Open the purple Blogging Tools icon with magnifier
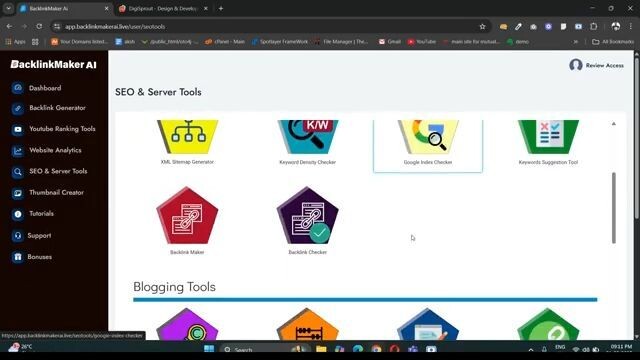The image size is (640, 360). [187, 324]
